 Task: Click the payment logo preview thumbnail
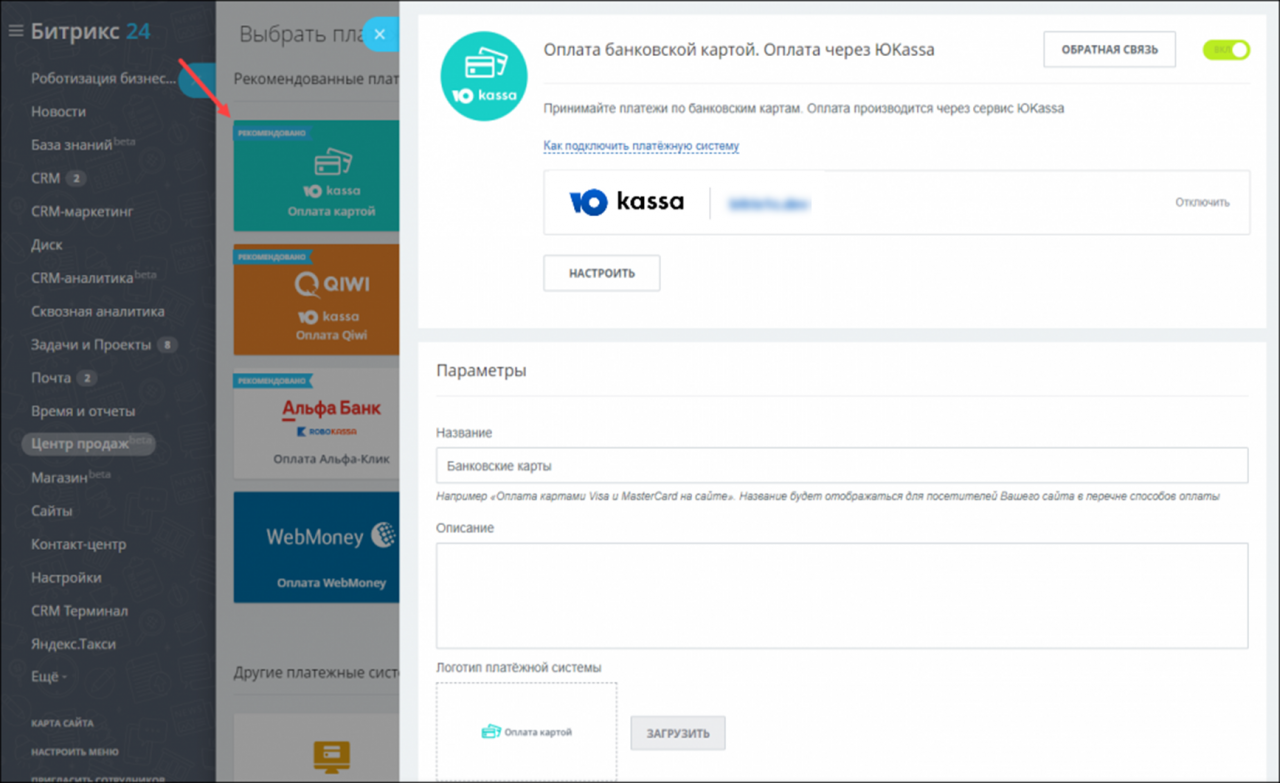pyautogui.click(x=526, y=732)
